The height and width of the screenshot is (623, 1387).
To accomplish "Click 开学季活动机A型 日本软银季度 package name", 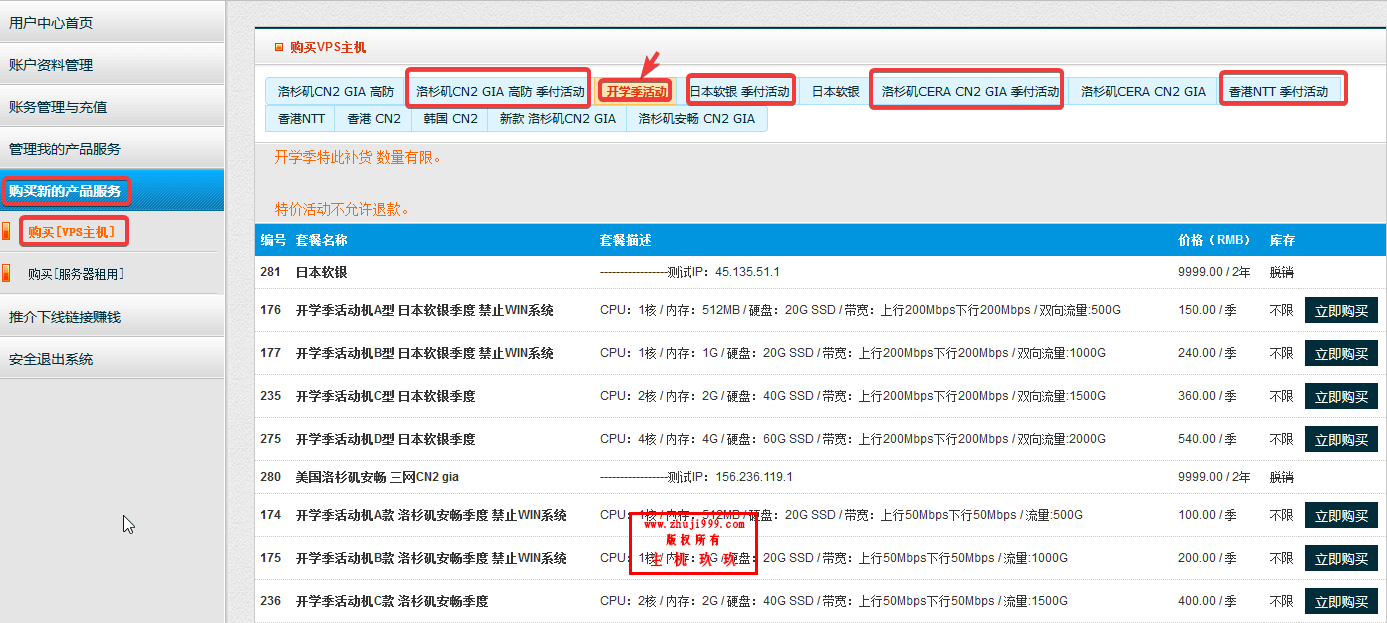I will (x=425, y=310).
